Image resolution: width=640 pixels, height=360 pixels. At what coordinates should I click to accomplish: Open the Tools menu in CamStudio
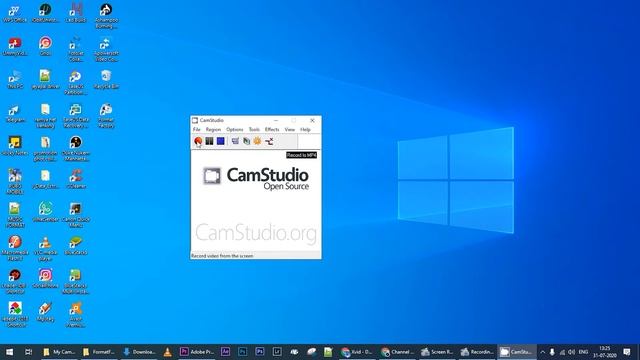[x=254, y=129]
